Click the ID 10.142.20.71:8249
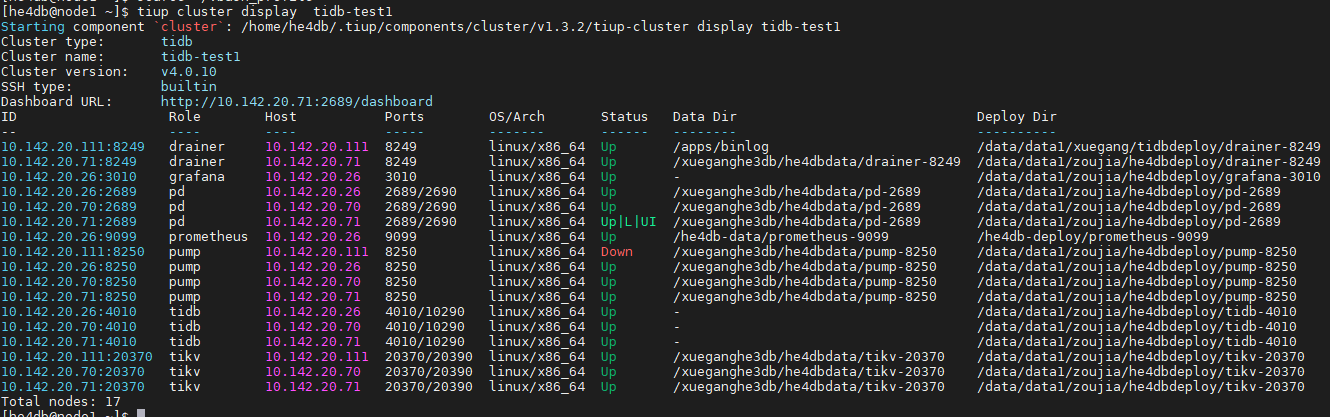This screenshot has height=417, width=1330. tap(69, 162)
